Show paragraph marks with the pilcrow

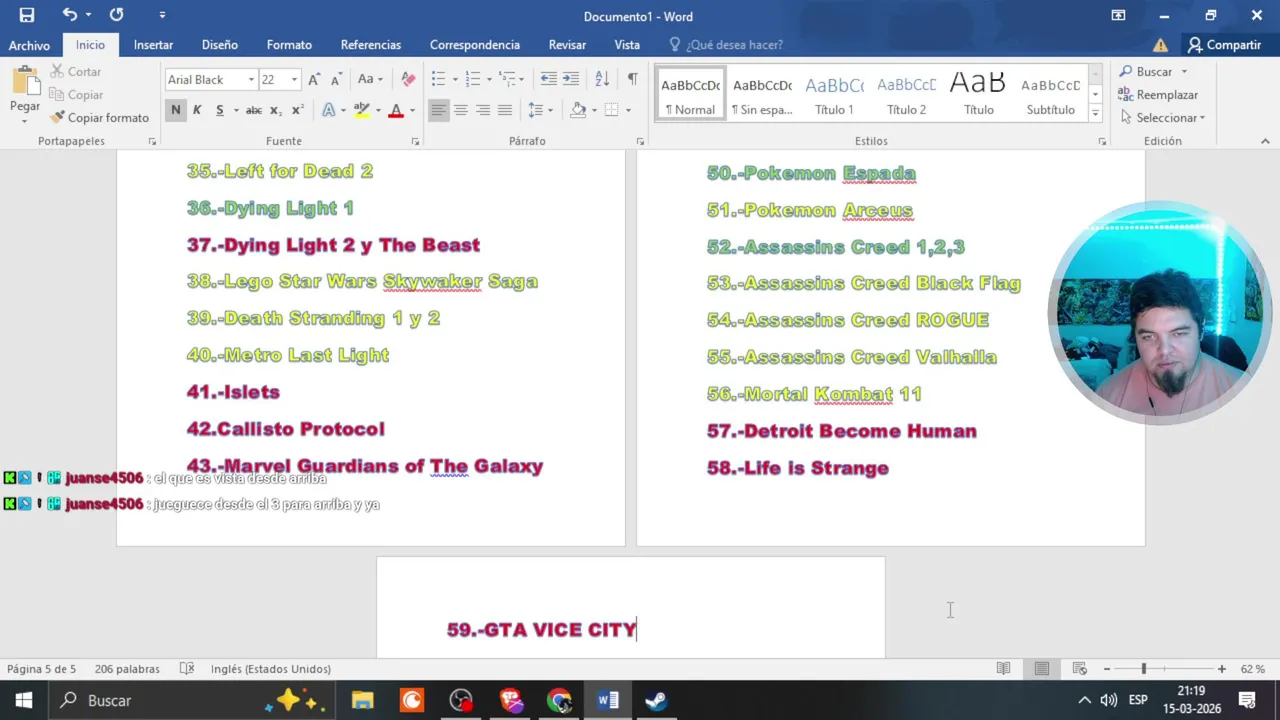pos(632,79)
